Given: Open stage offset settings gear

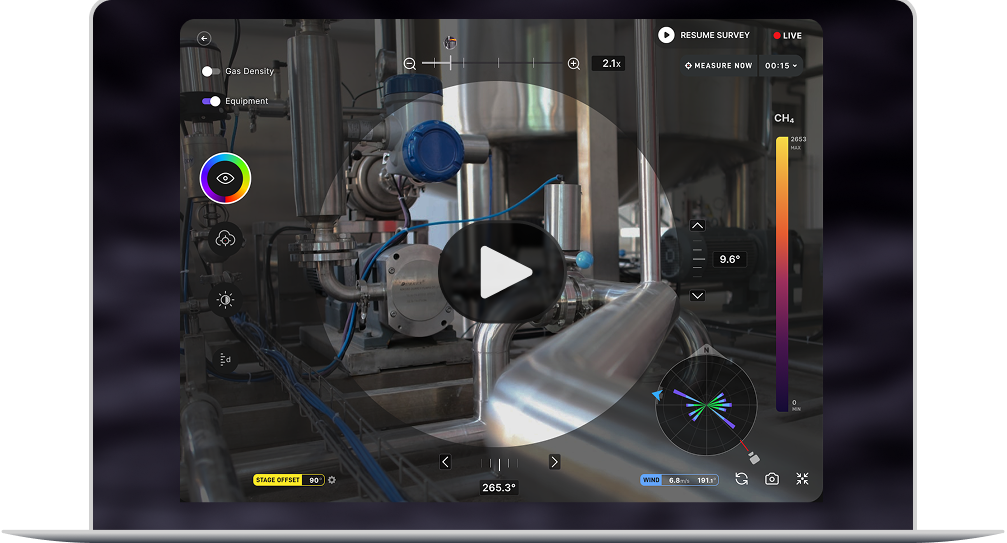Looking at the screenshot, I should pyautogui.click(x=332, y=480).
